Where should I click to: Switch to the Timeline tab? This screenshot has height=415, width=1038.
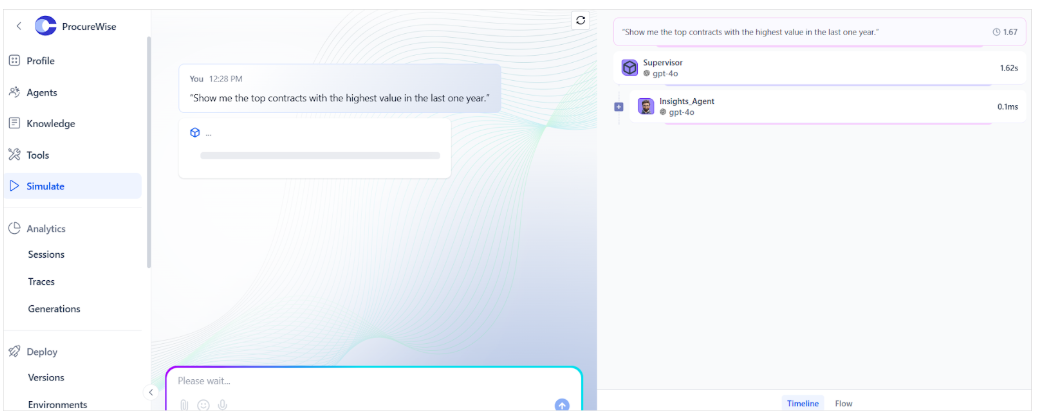(803, 403)
